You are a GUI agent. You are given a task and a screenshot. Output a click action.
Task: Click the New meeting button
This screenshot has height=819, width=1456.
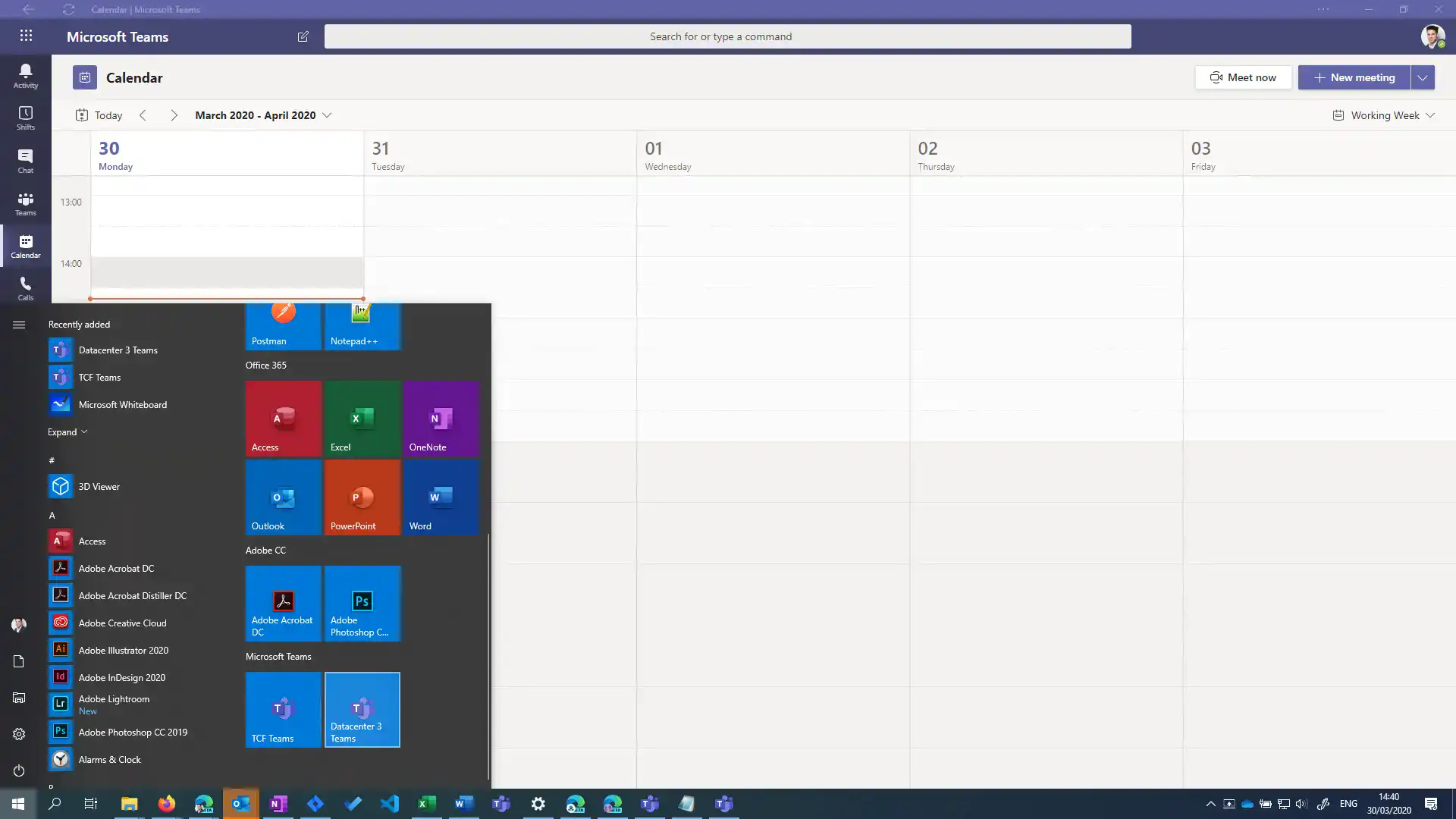click(x=1354, y=77)
